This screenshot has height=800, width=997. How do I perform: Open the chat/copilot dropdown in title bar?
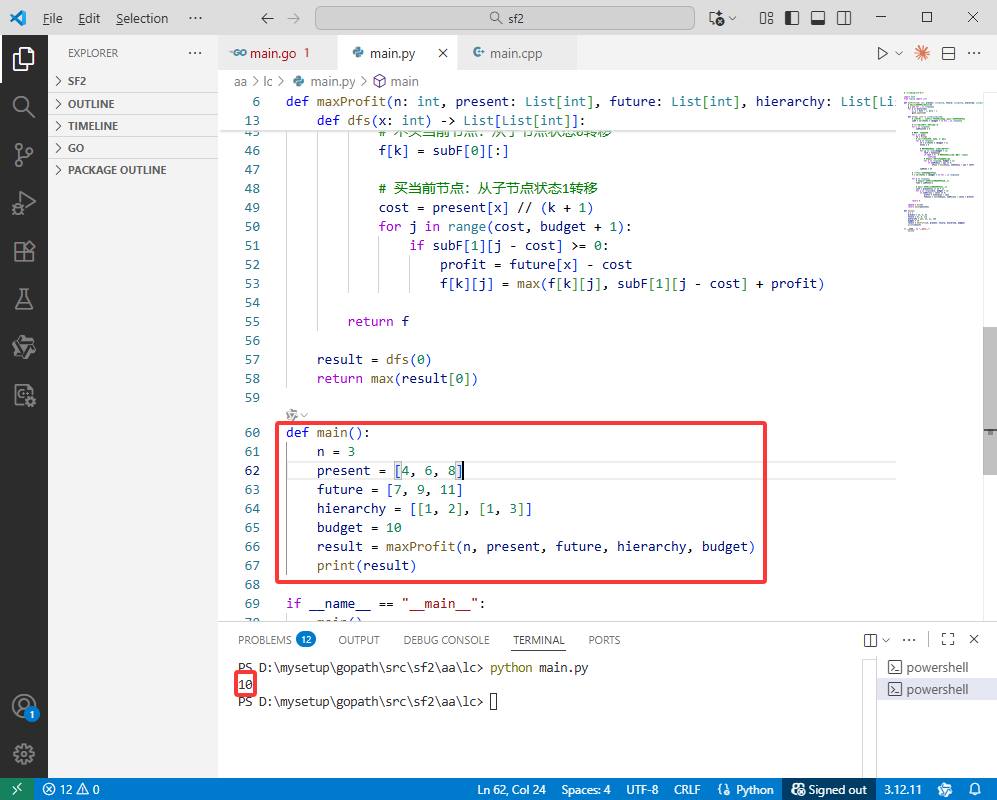732,18
